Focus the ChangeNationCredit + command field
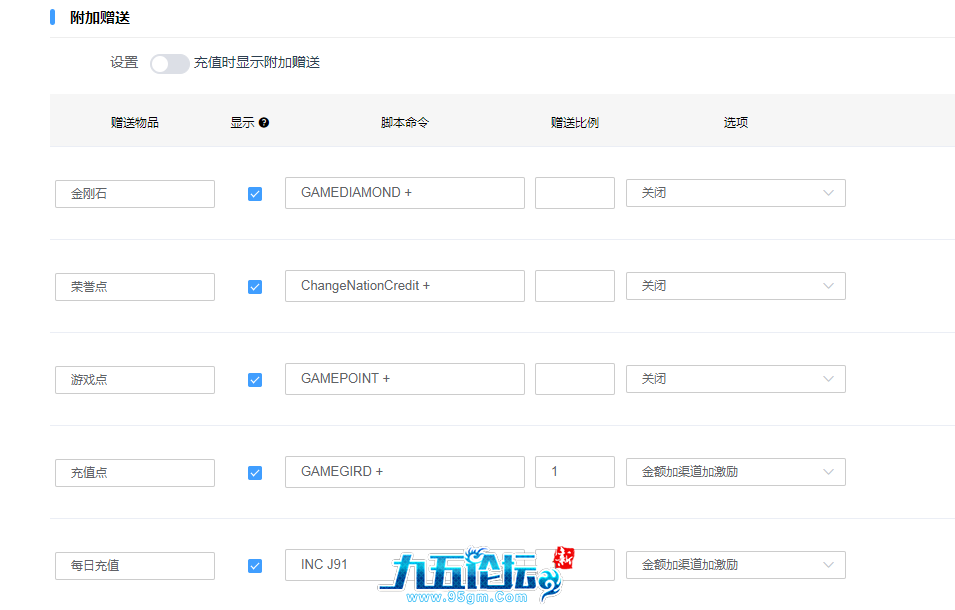Viewport: 955px width, 610px height. (x=404, y=286)
